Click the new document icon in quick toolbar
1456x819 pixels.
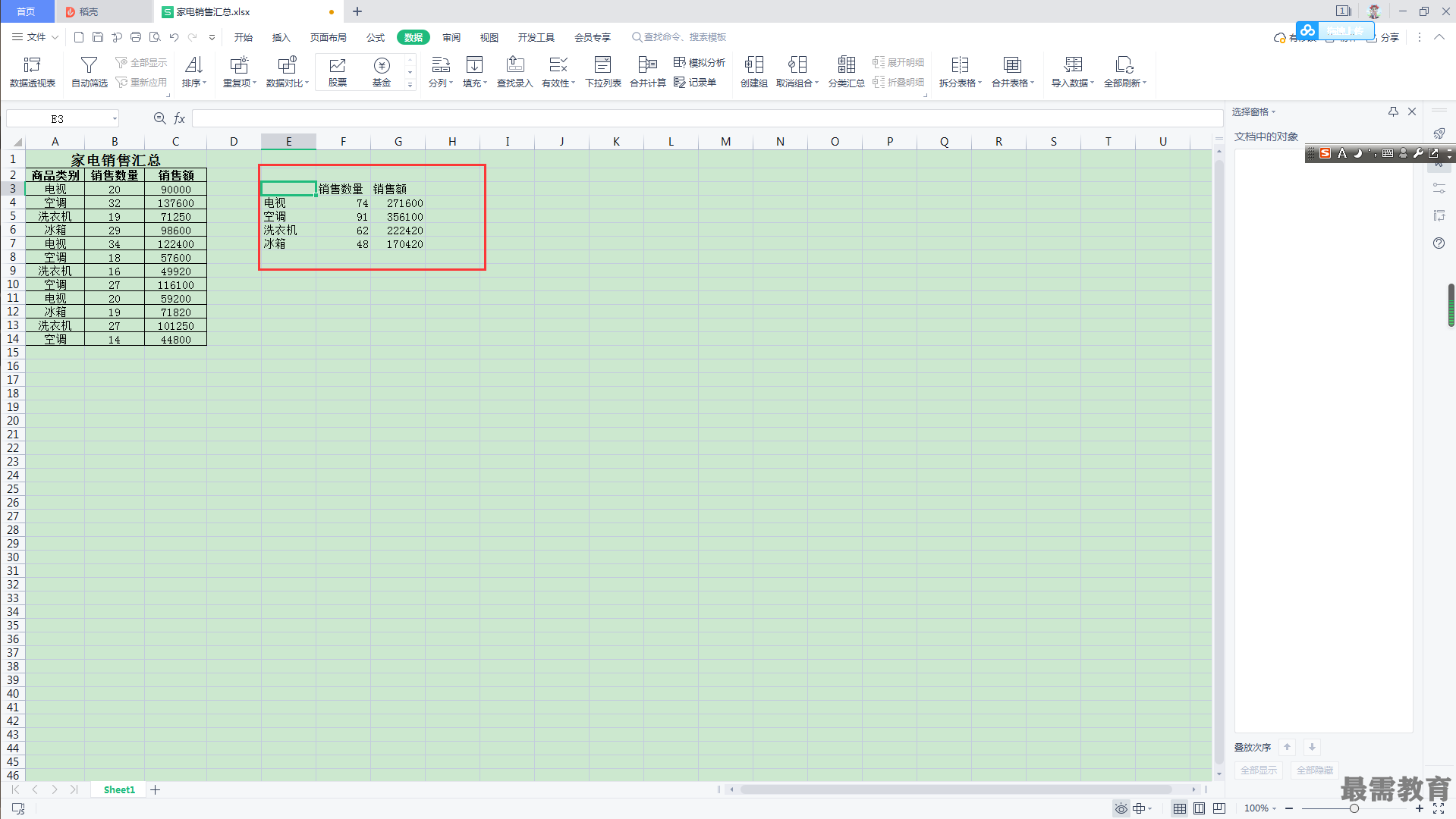(79, 36)
